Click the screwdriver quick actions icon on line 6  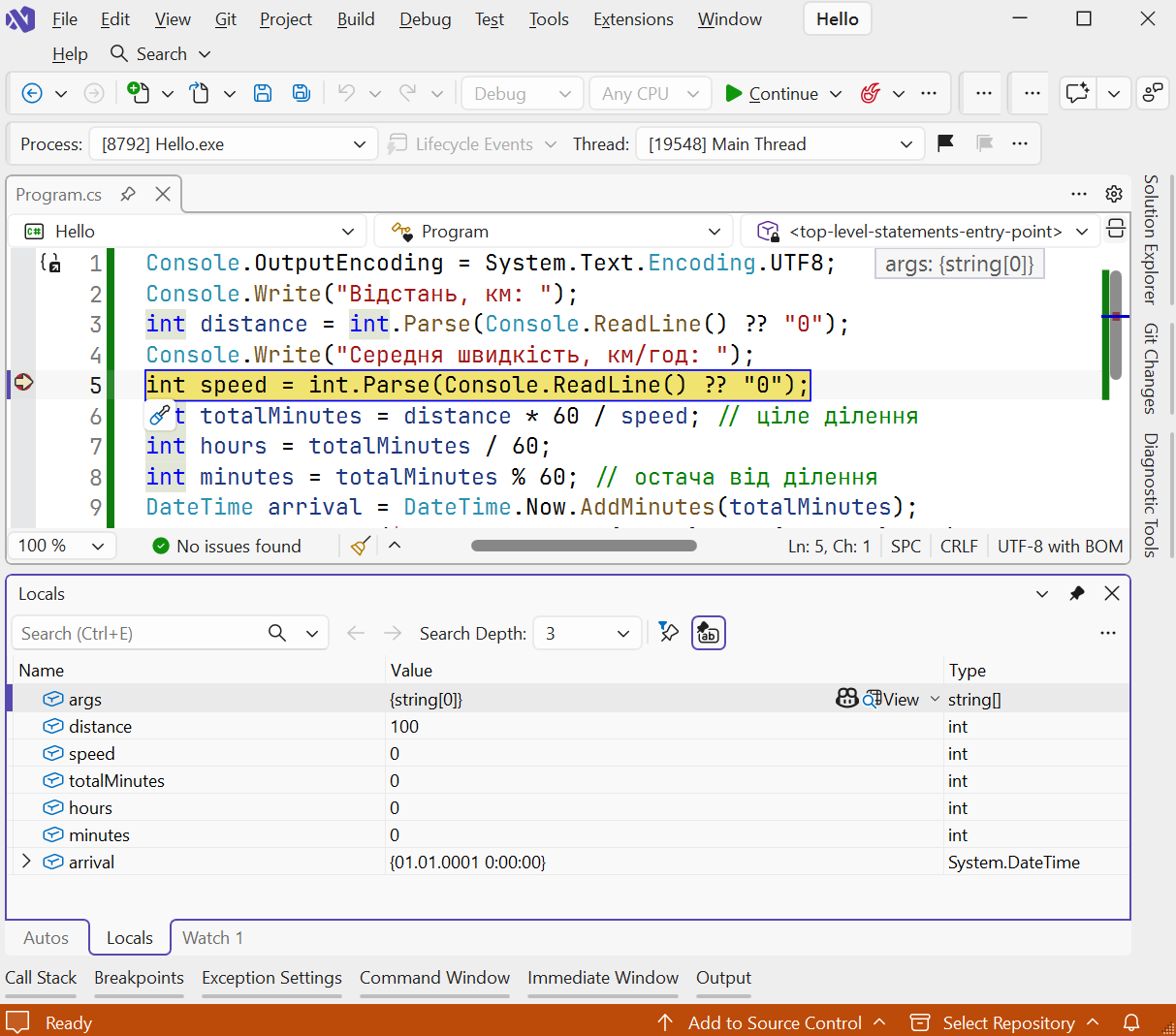(160, 416)
